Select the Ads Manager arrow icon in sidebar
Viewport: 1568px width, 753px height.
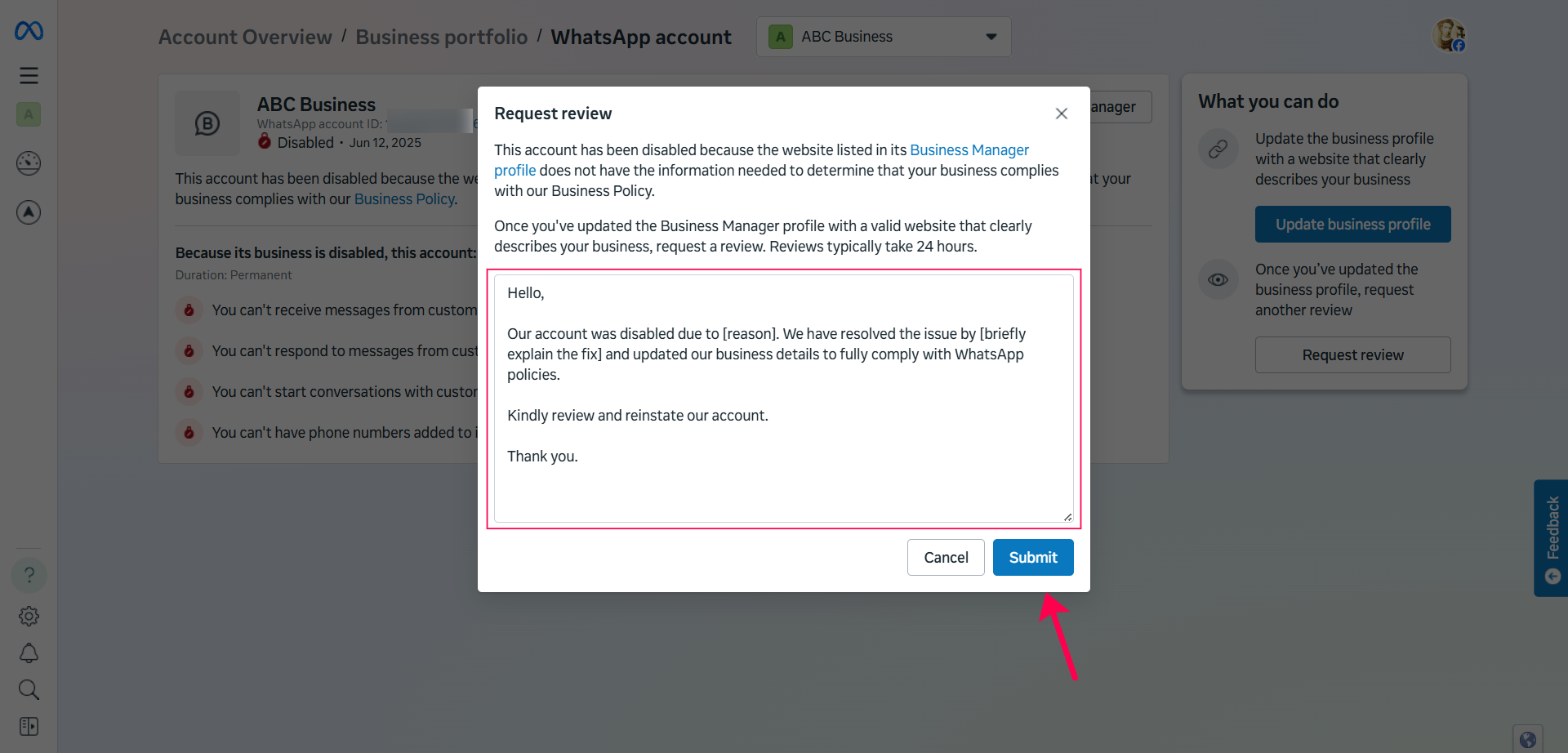point(29,212)
